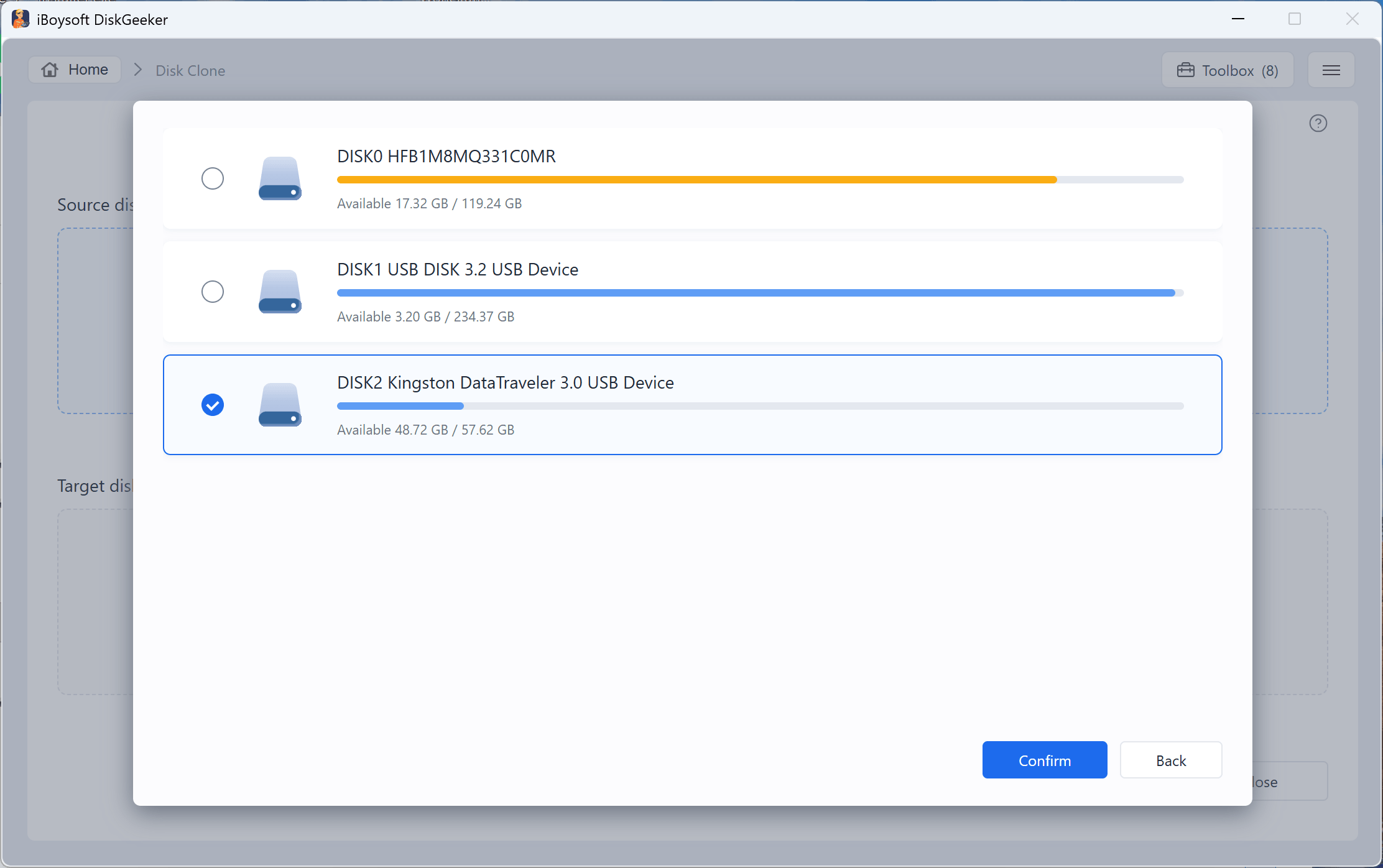Click the DISK0 drive icon
The height and width of the screenshot is (868, 1383).
(x=280, y=178)
